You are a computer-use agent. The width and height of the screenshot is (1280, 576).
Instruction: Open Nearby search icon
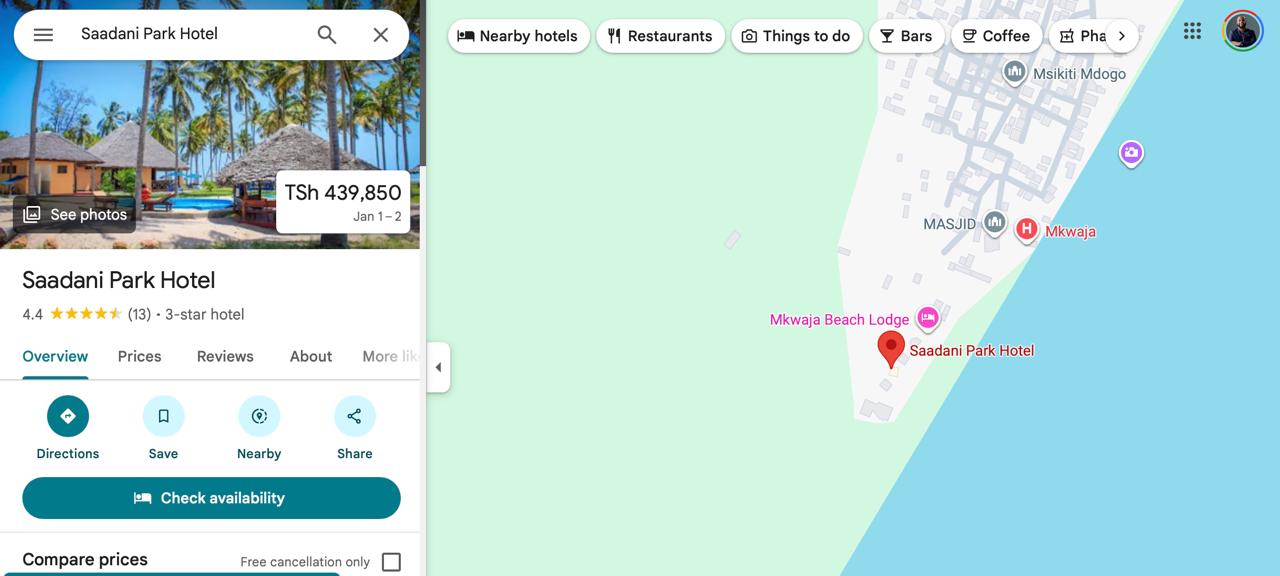259,416
